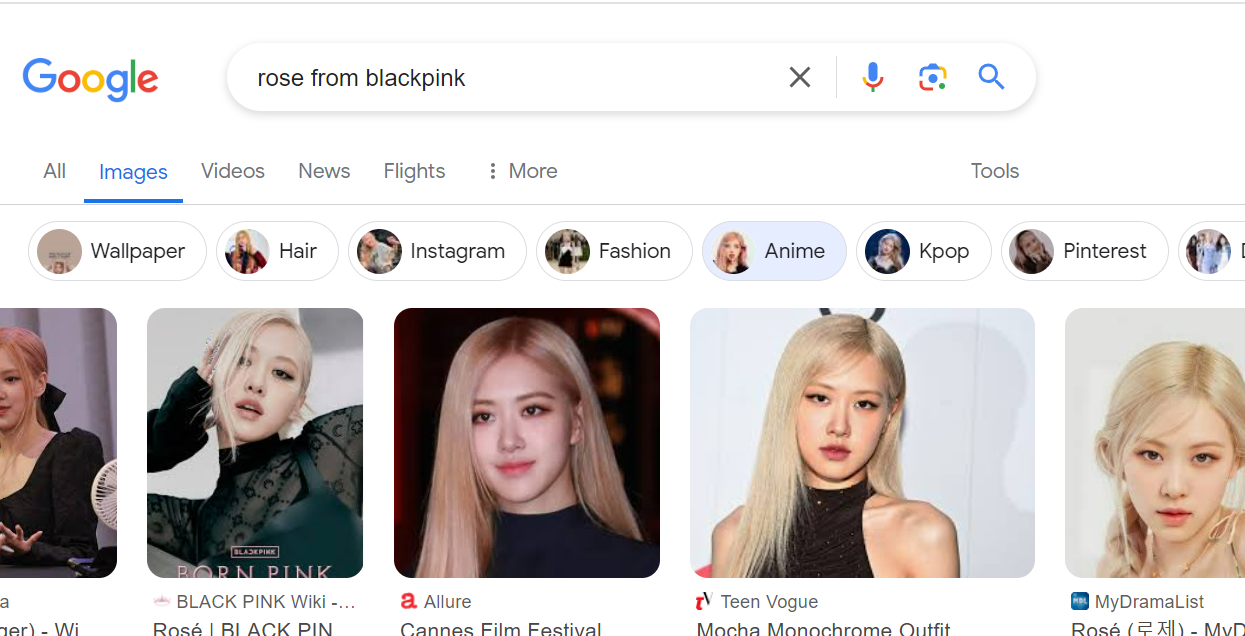This screenshot has height=636, width=1245.
Task: Filter images by Hair chip
Action: pyautogui.click(x=277, y=251)
